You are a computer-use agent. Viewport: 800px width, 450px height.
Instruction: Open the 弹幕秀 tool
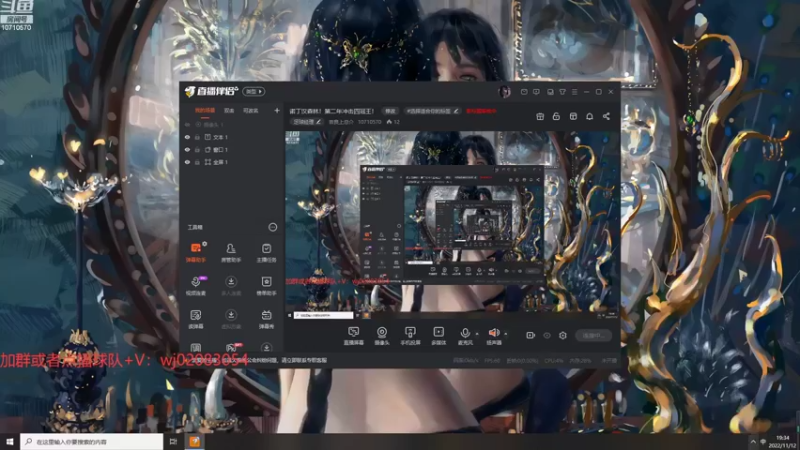266,318
